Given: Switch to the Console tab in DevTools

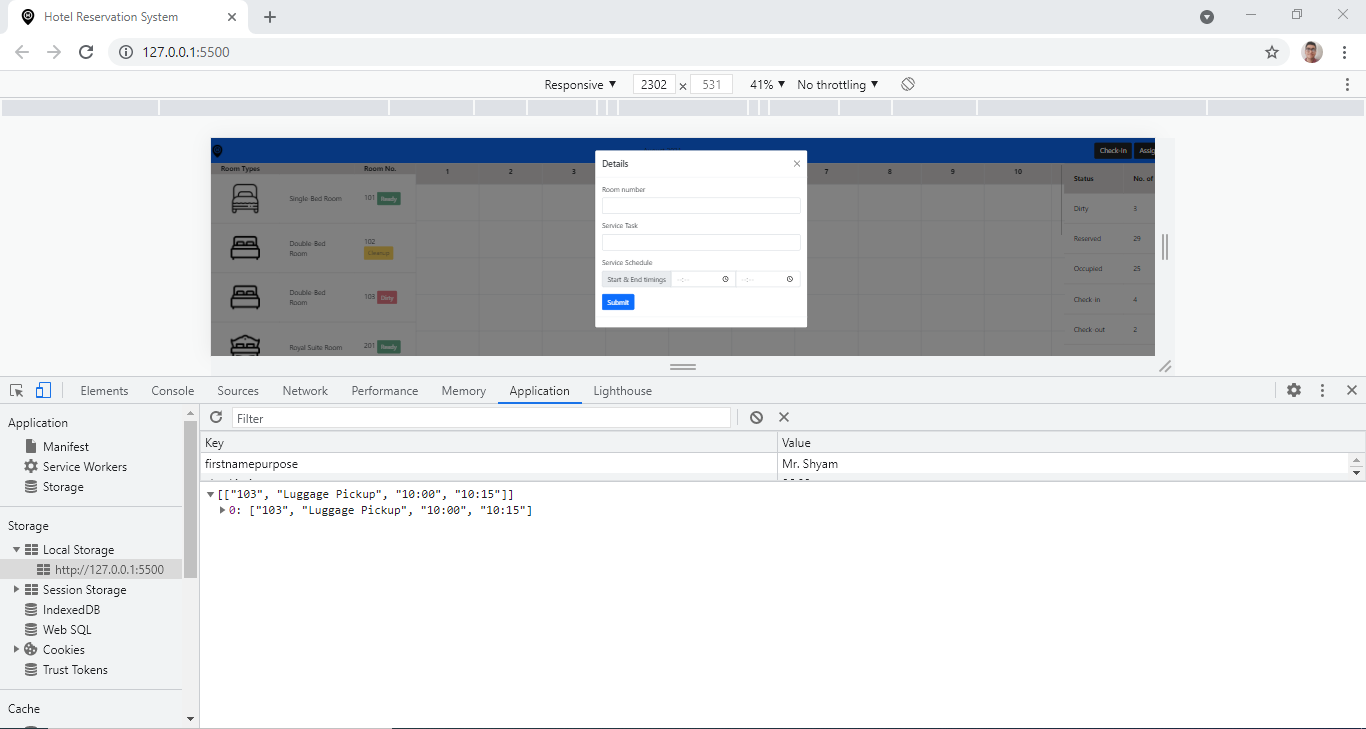Looking at the screenshot, I should point(172,390).
